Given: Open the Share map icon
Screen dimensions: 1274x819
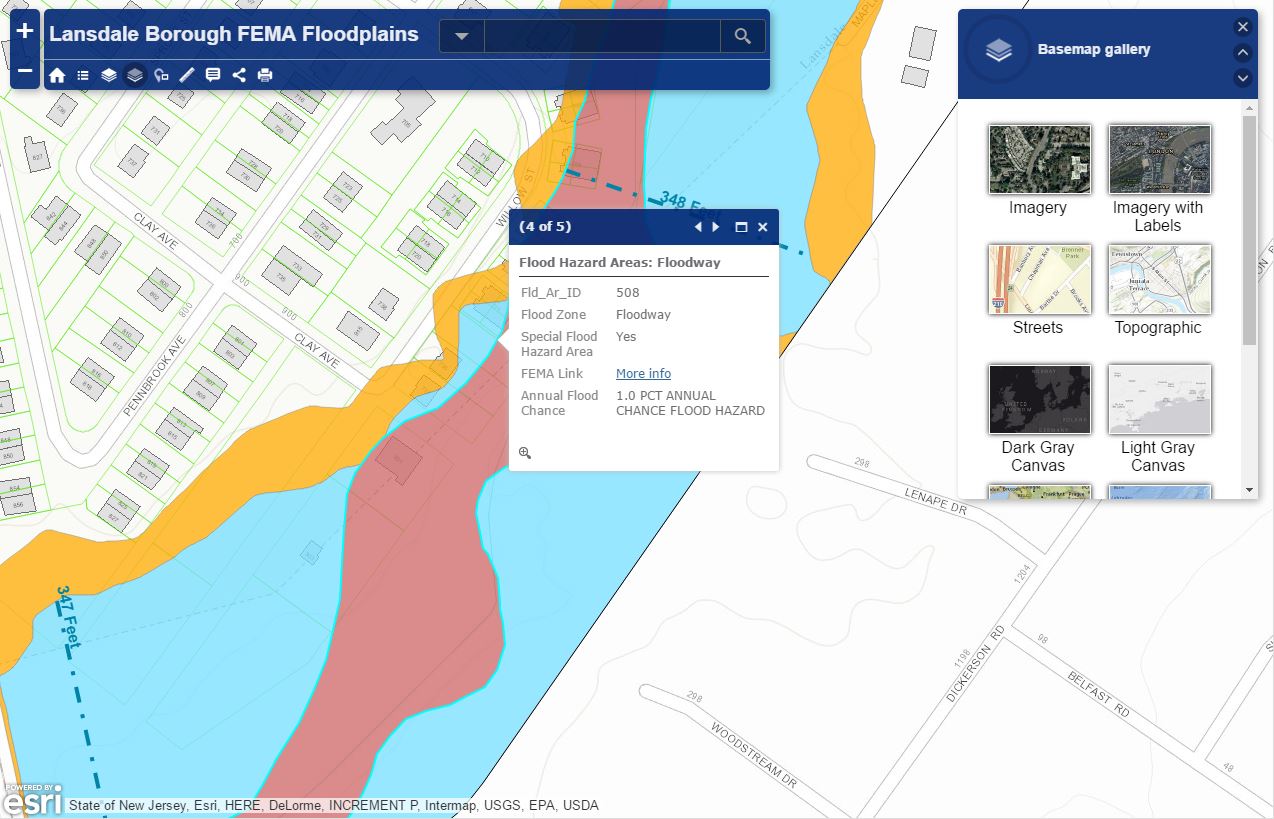Looking at the screenshot, I should [239, 75].
